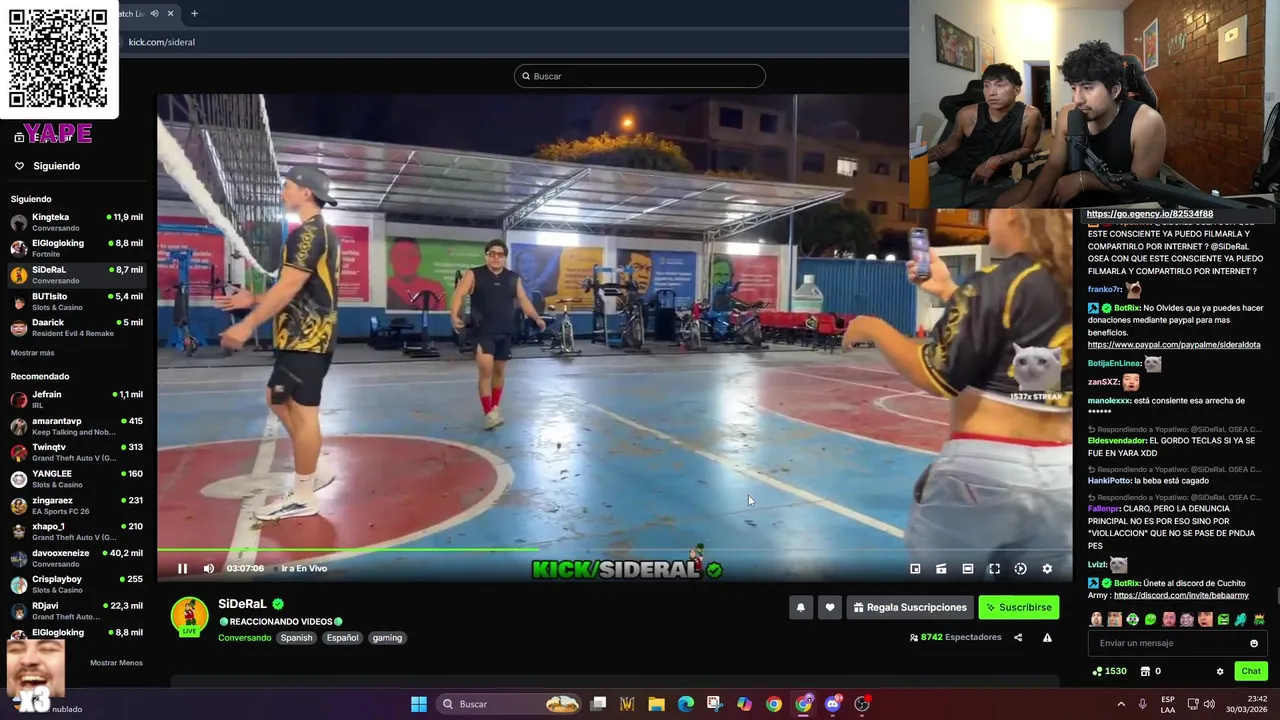Click the green 'Chat' send button
The width and height of the screenshot is (1280, 720).
(x=1251, y=671)
